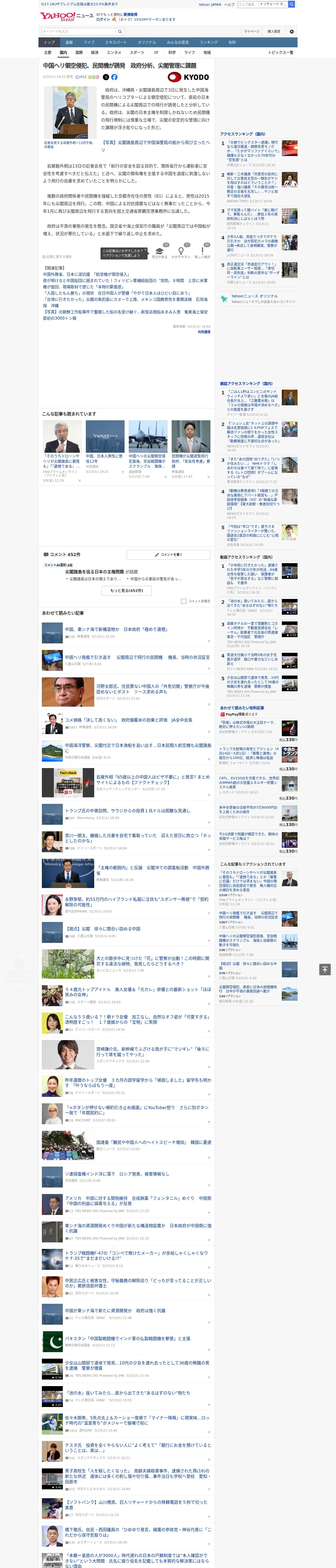336x1568 pixels.
Task: Open the 452 comments count icon
Action: coord(81,77)
